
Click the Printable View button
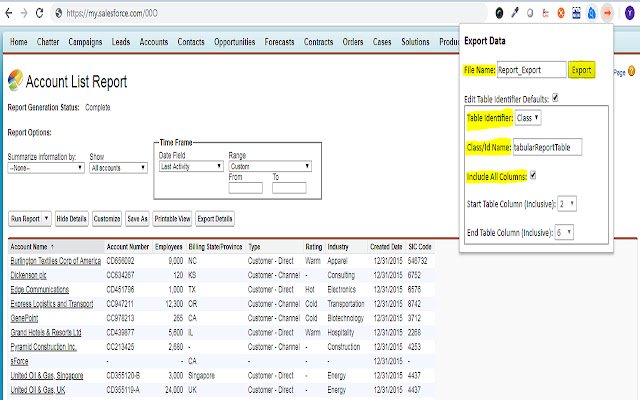(x=172, y=218)
